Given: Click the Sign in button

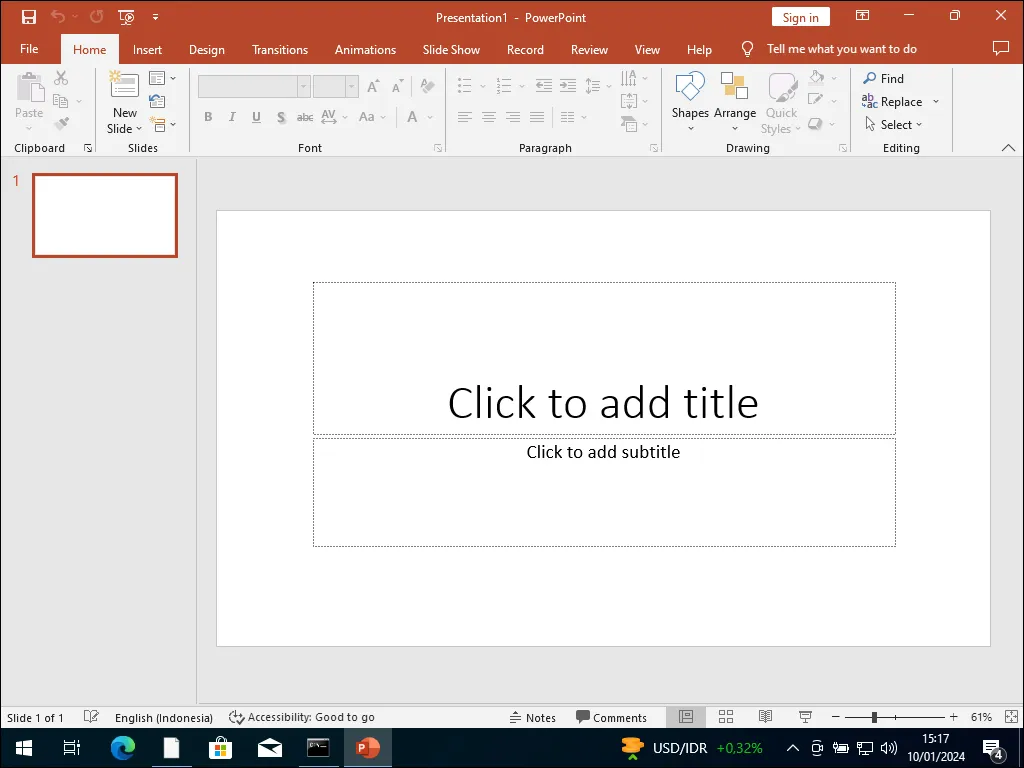Looking at the screenshot, I should (800, 17).
